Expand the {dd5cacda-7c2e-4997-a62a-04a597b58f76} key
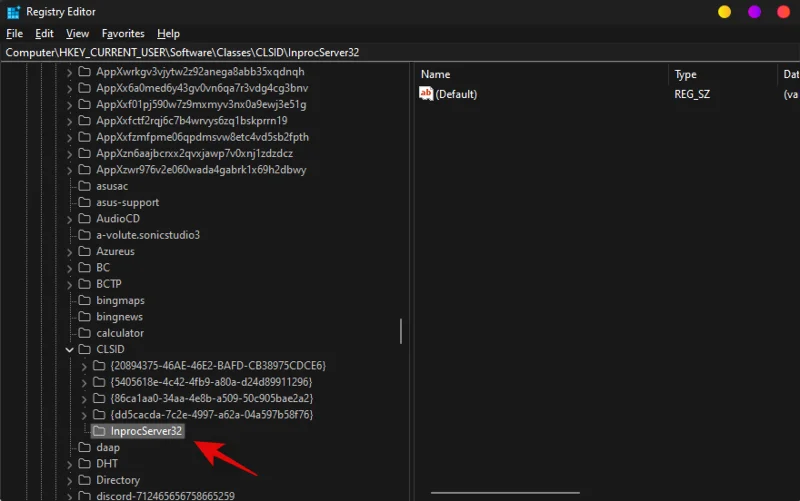The width and height of the screenshot is (800, 501). click(x=84, y=415)
